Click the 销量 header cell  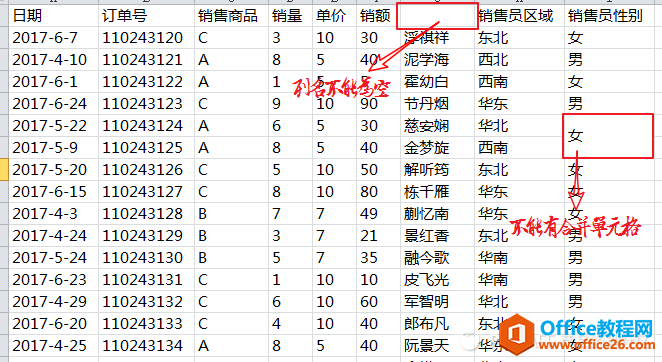pos(290,16)
